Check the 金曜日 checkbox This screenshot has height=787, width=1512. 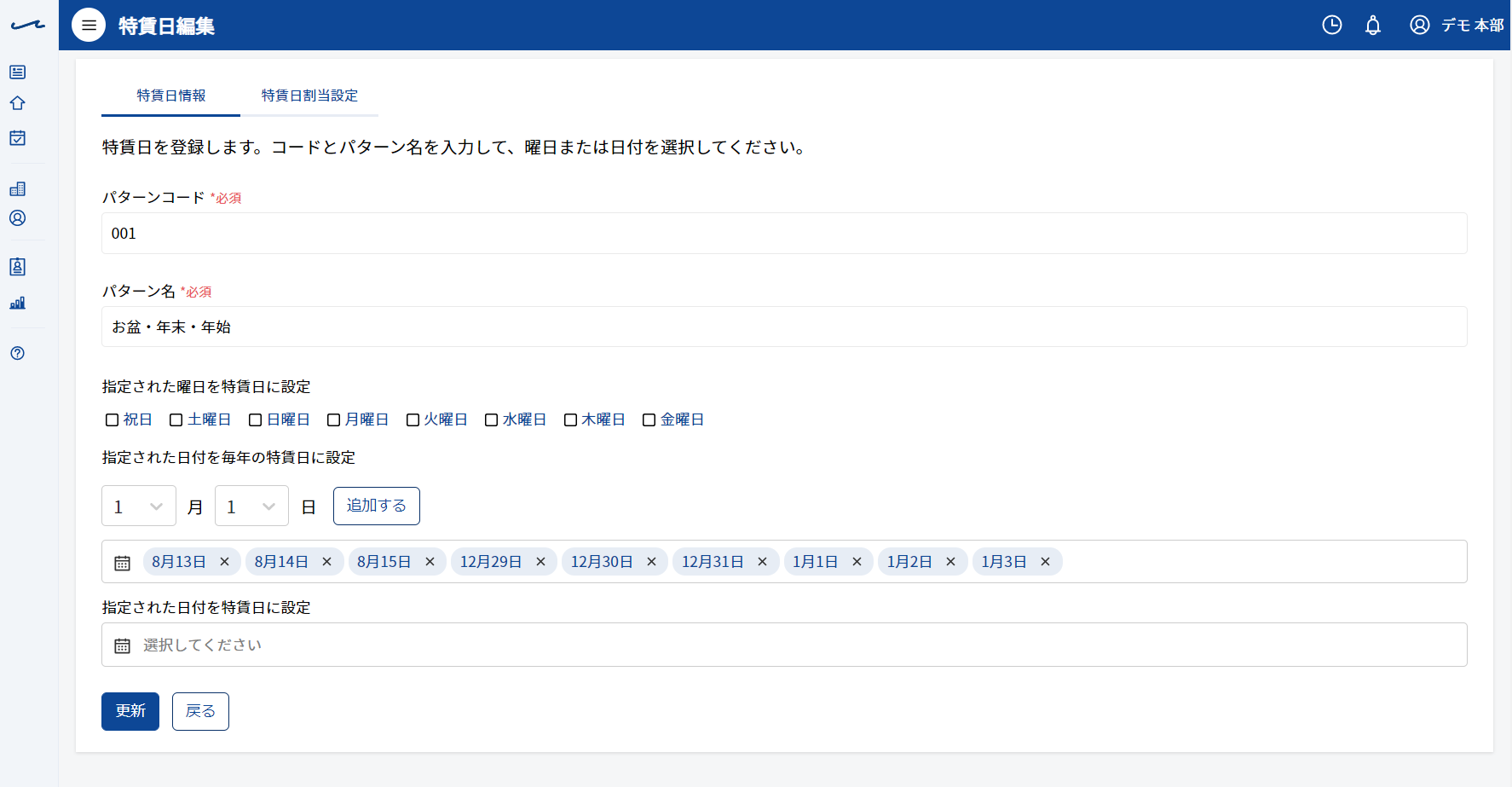coord(649,420)
